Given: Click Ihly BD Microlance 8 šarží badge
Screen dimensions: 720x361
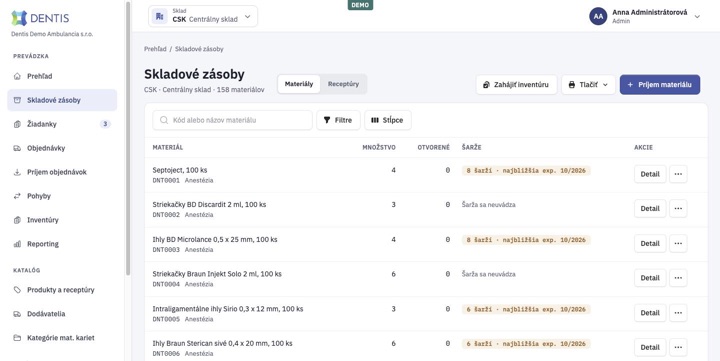Looking at the screenshot, I should pyautogui.click(x=526, y=240).
